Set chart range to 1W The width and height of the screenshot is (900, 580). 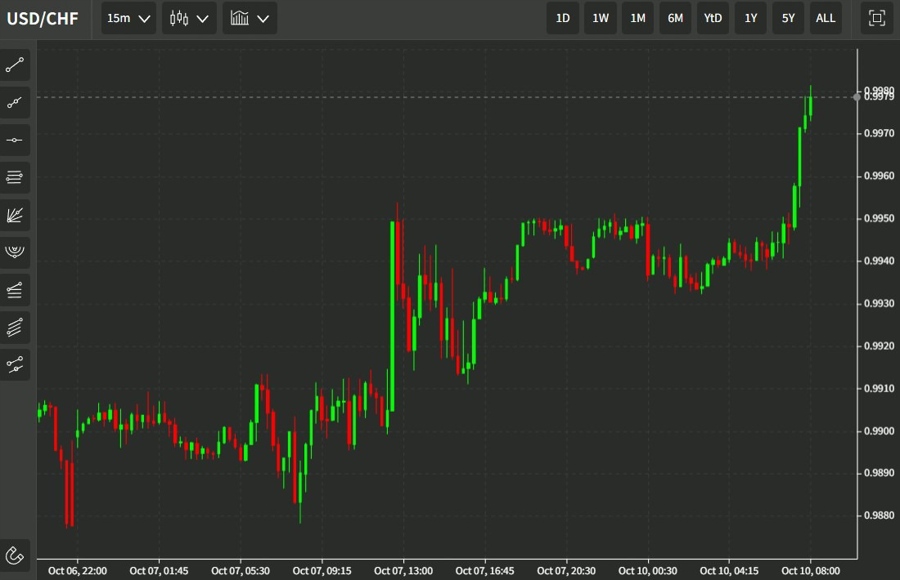(x=600, y=18)
